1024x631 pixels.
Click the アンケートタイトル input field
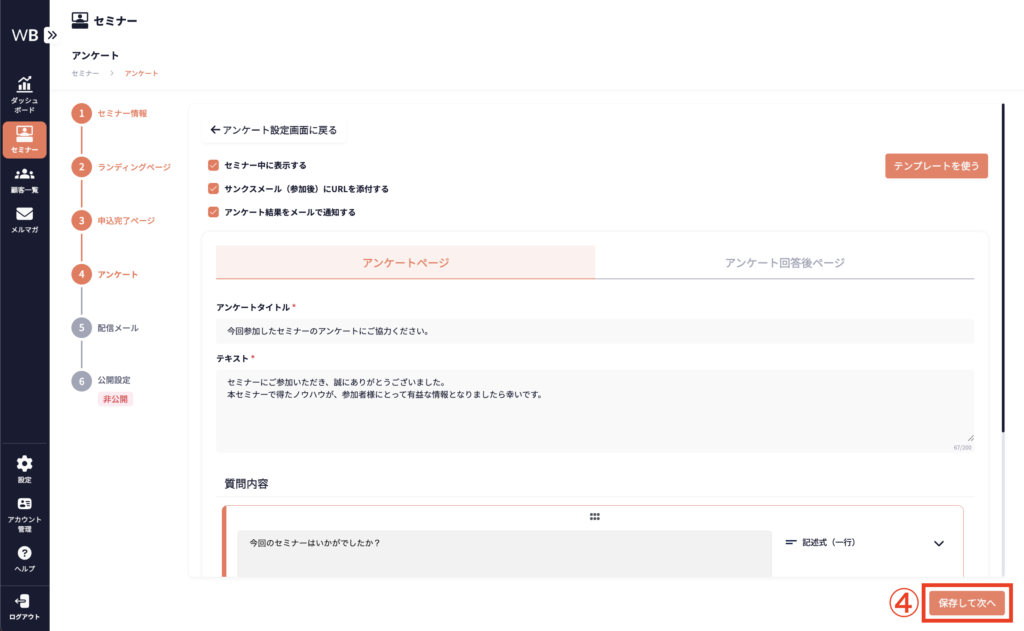coord(594,331)
